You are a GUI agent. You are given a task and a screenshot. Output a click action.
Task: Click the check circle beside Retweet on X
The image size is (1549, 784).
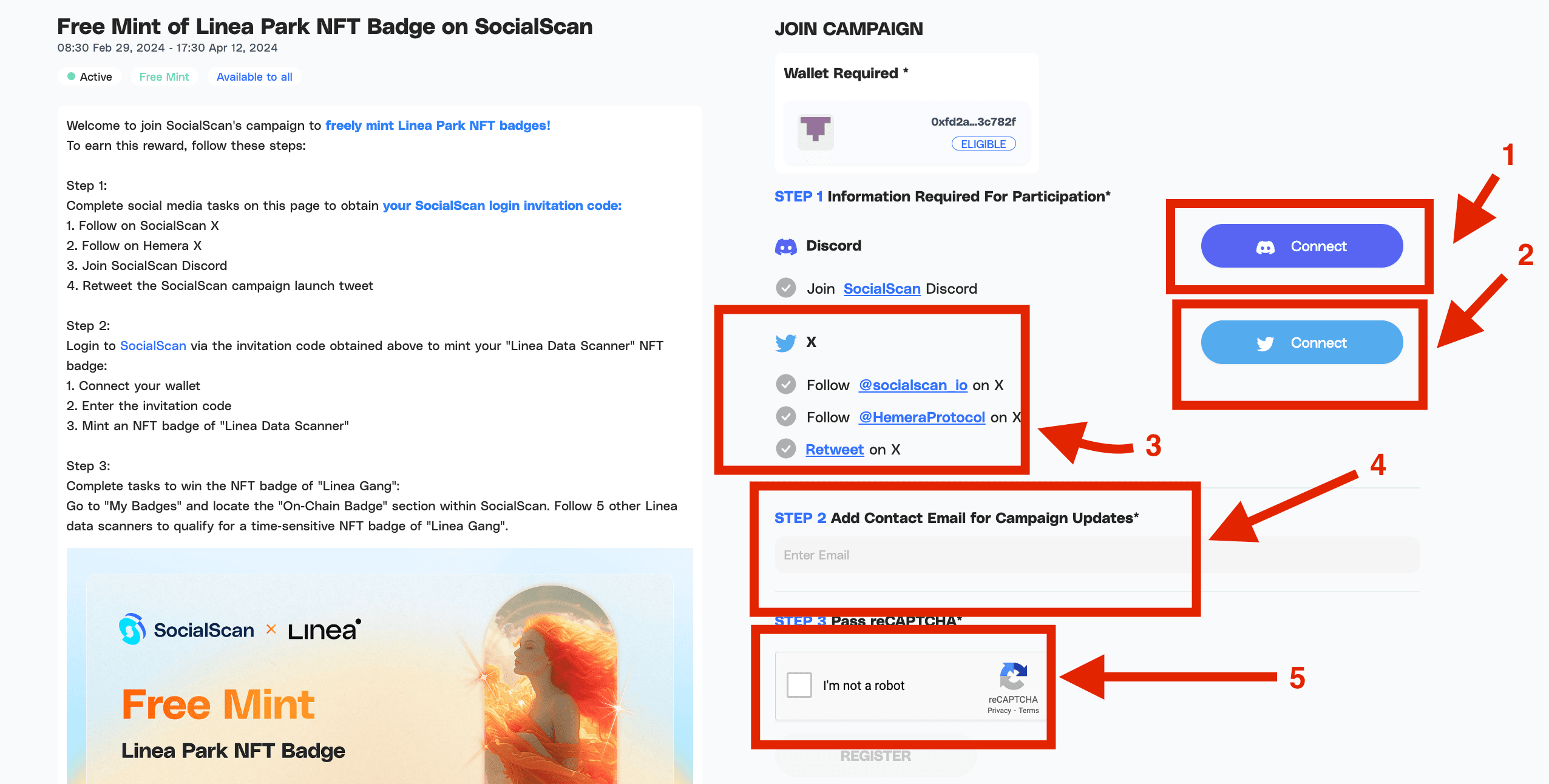(x=786, y=448)
